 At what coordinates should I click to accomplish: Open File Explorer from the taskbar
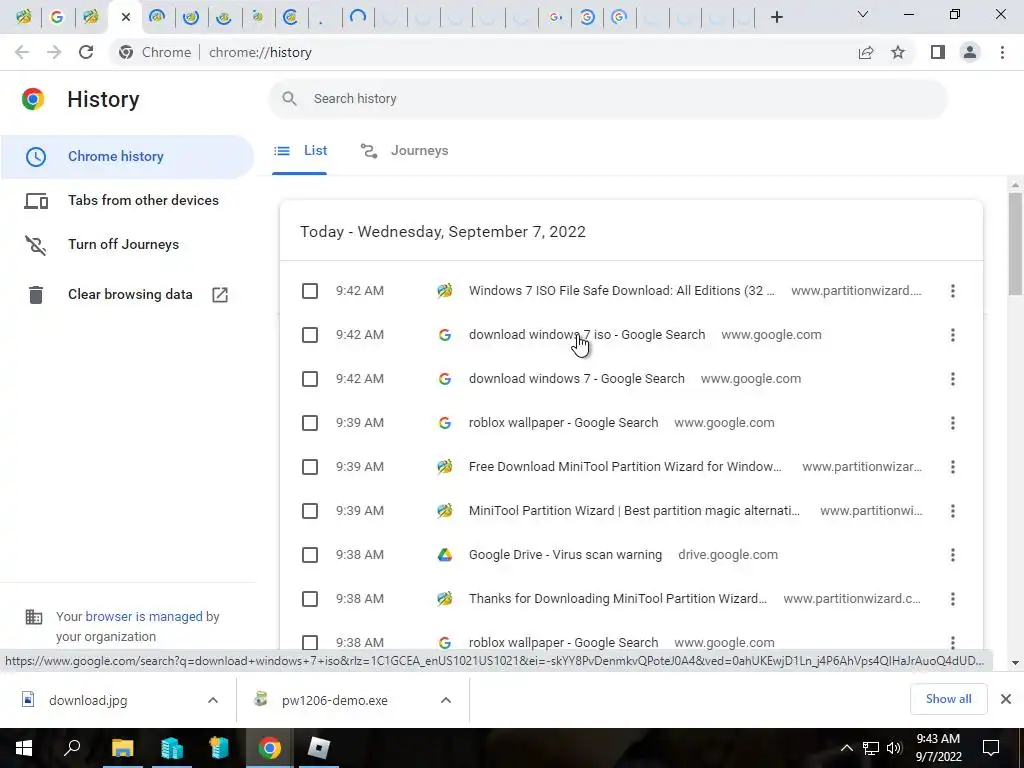point(122,748)
